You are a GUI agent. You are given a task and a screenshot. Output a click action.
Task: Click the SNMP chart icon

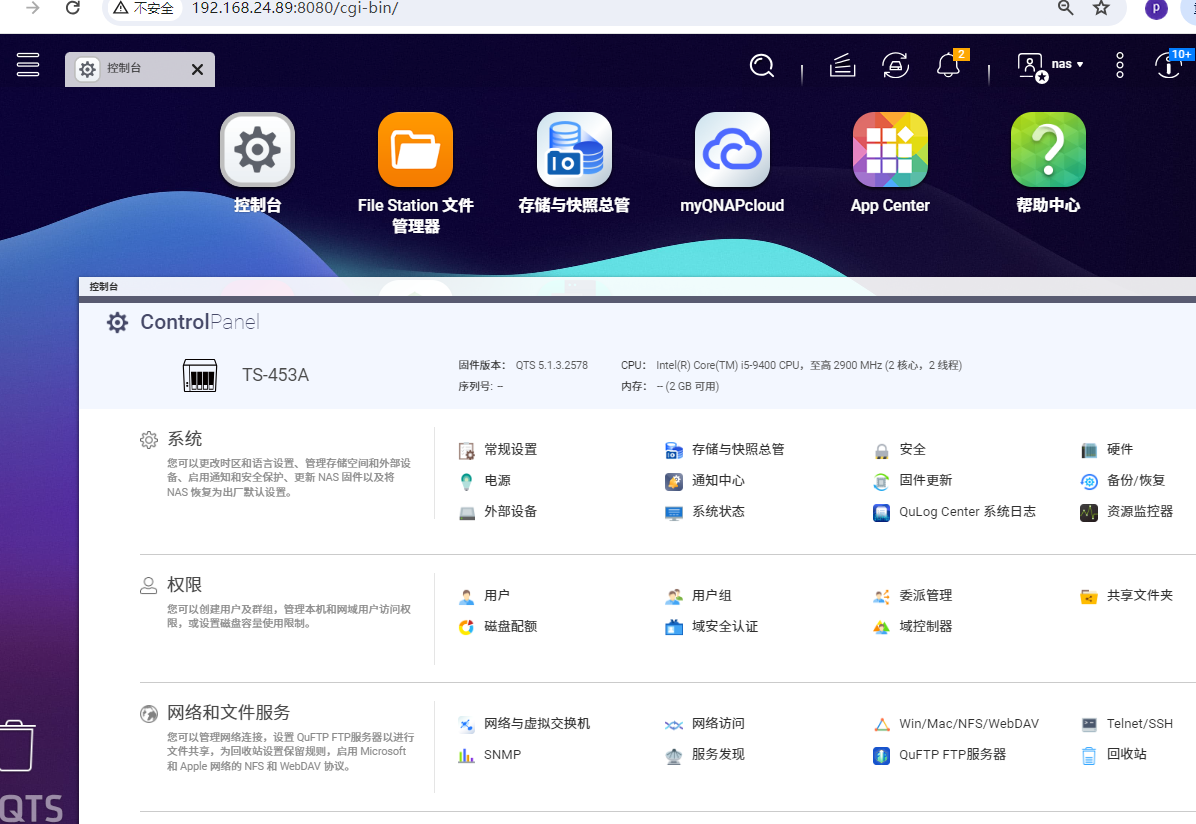(x=467, y=755)
